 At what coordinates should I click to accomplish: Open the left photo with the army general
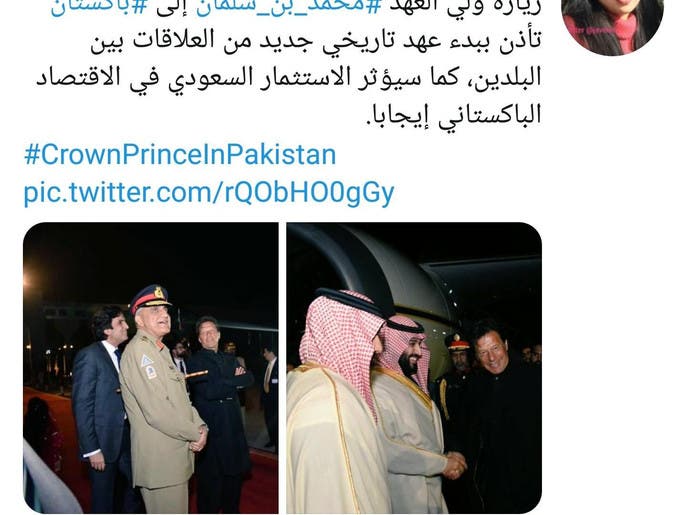tap(151, 367)
